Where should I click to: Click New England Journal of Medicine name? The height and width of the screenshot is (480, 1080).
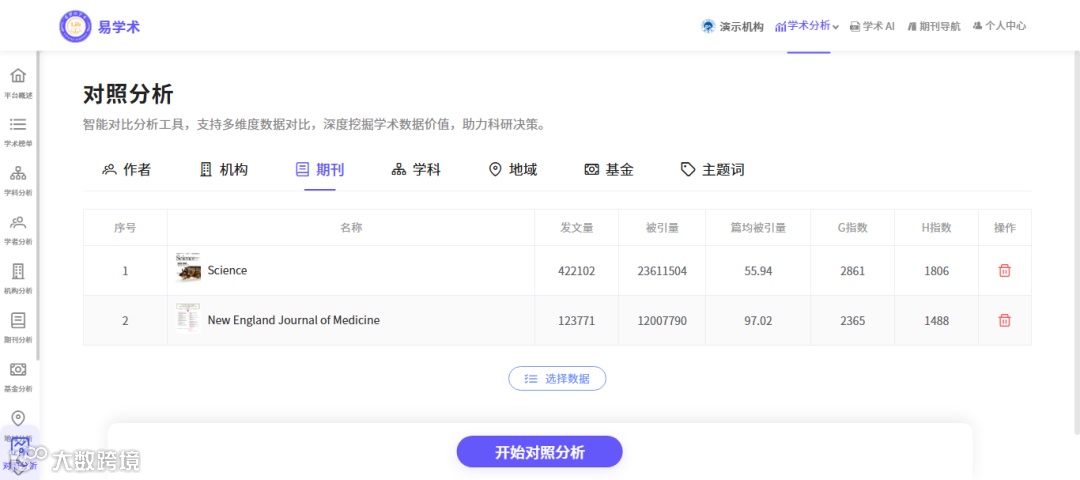293,320
